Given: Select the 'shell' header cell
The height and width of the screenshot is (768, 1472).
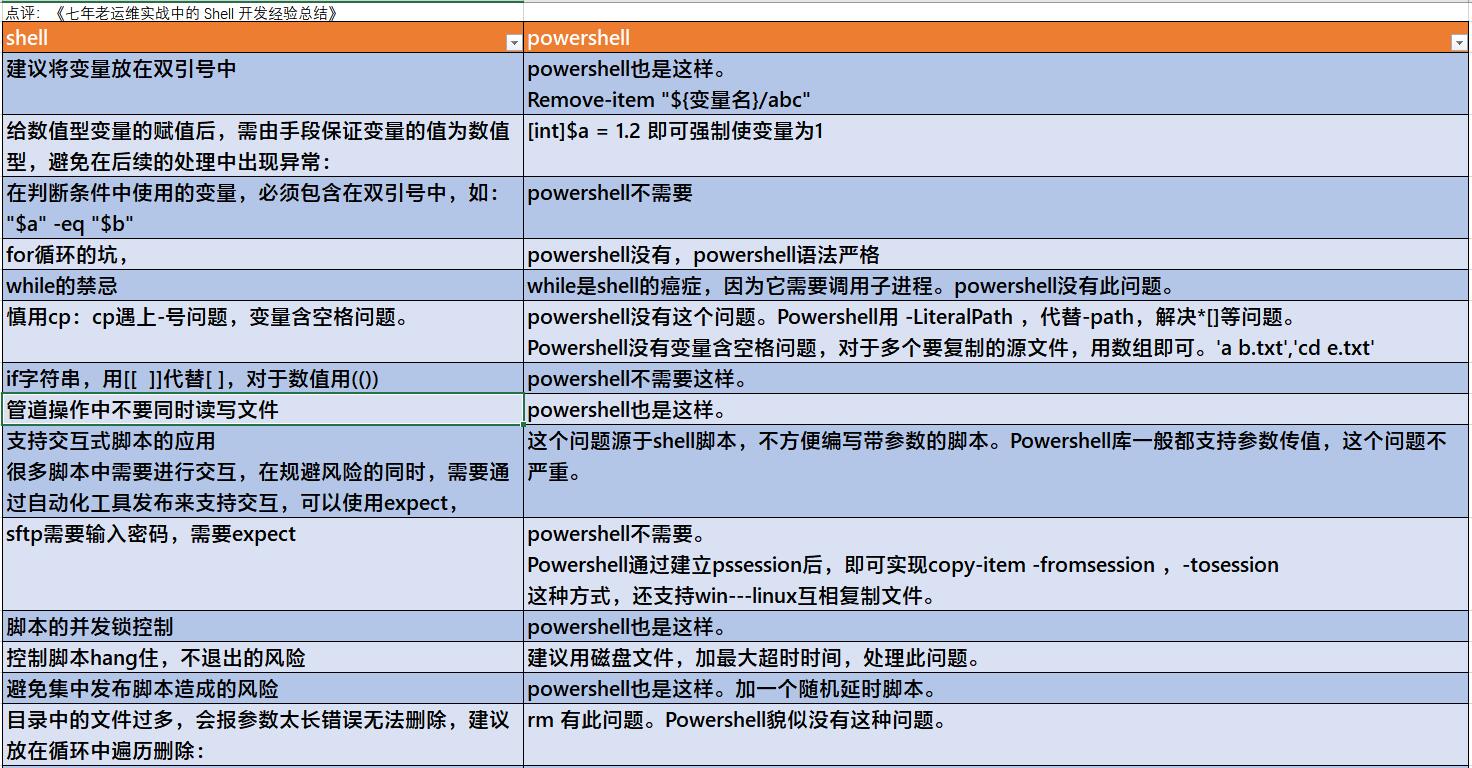Looking at the screenshot, I should point(263,38).
